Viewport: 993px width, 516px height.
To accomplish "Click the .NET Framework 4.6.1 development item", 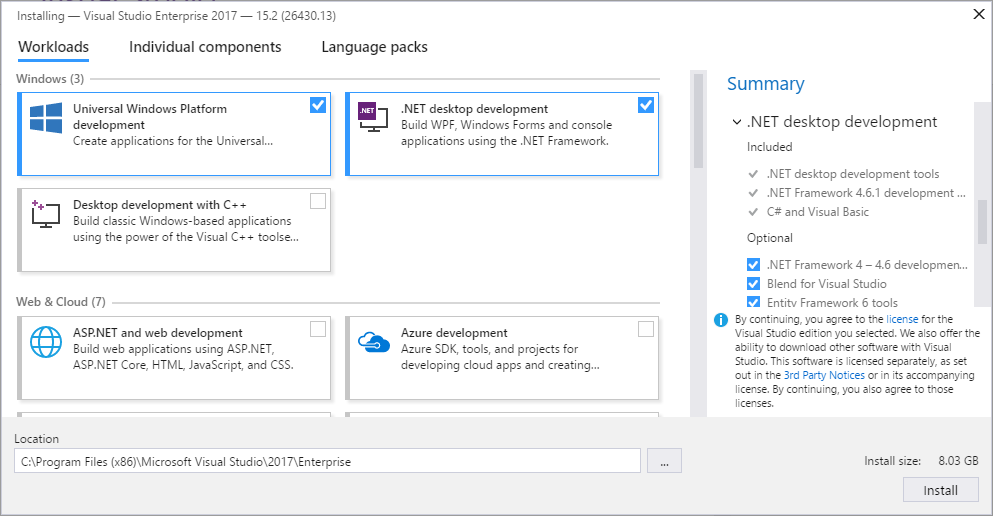I will click(866, 192).
